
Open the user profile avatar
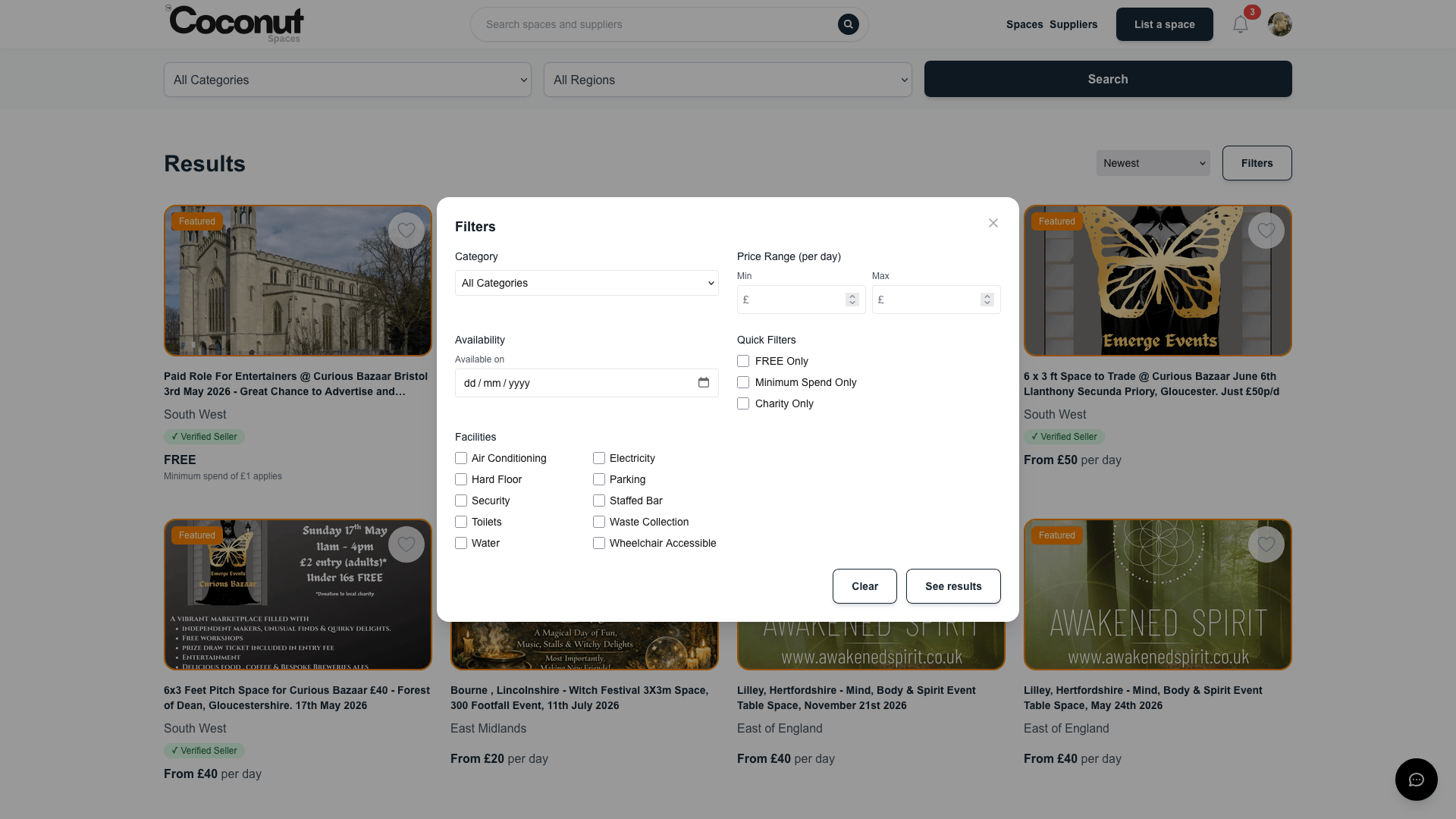click(x=1280, y=24)
